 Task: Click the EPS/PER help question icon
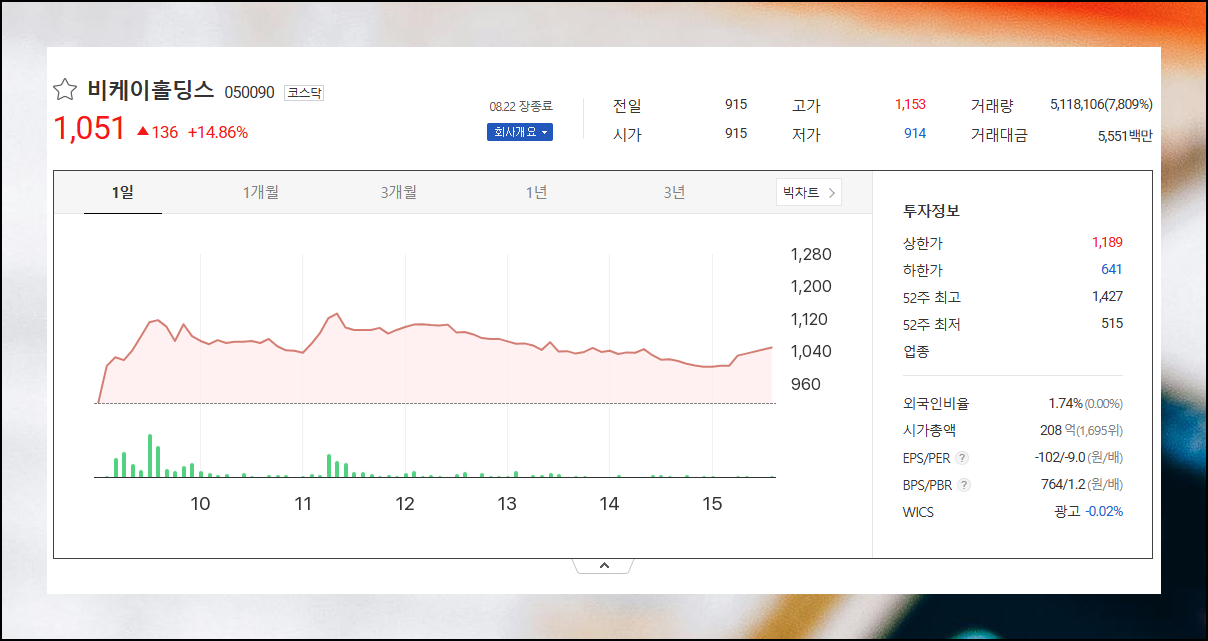click(962, 458)
